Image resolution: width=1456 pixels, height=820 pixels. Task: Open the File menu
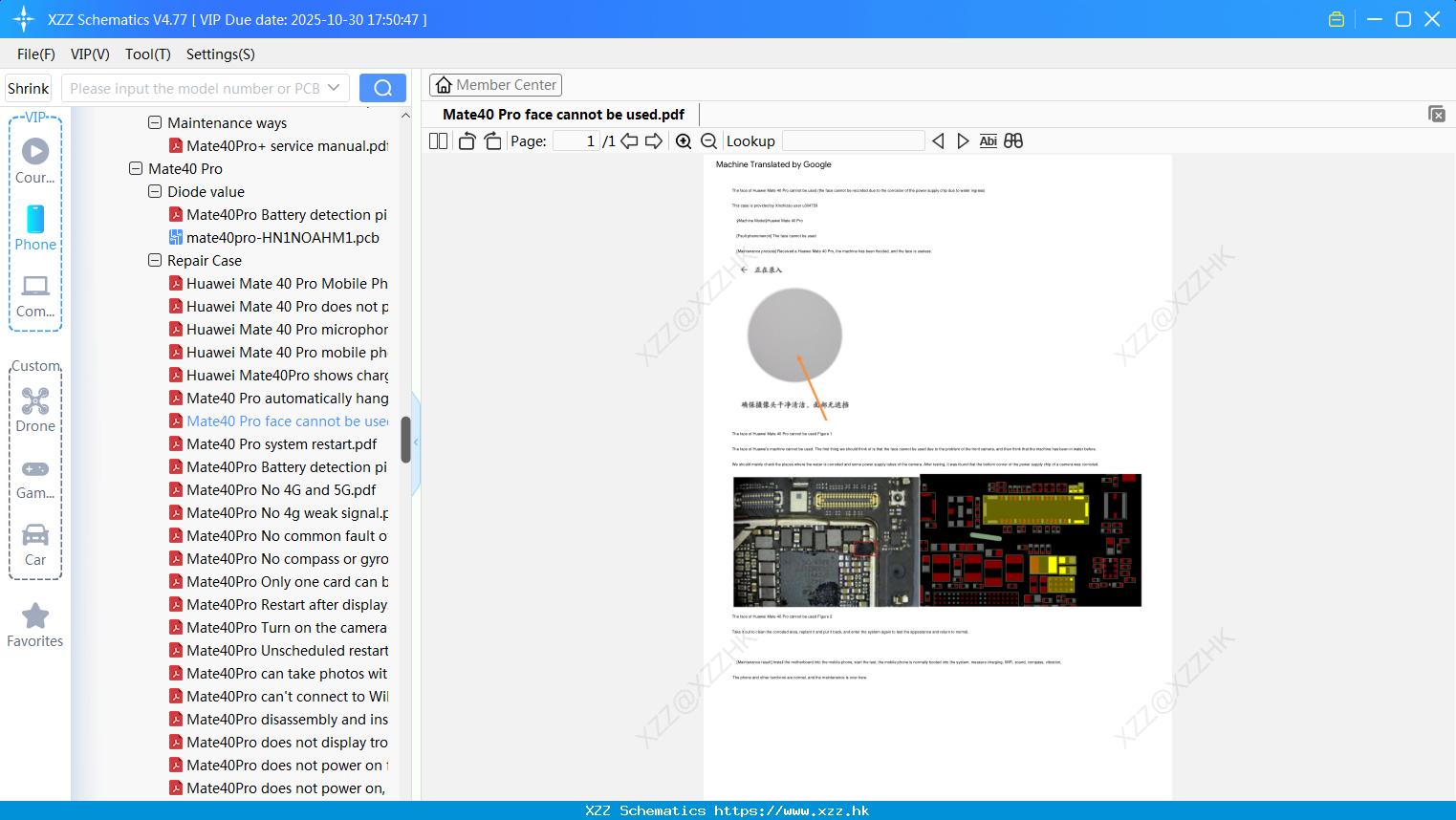click(36, 54)
